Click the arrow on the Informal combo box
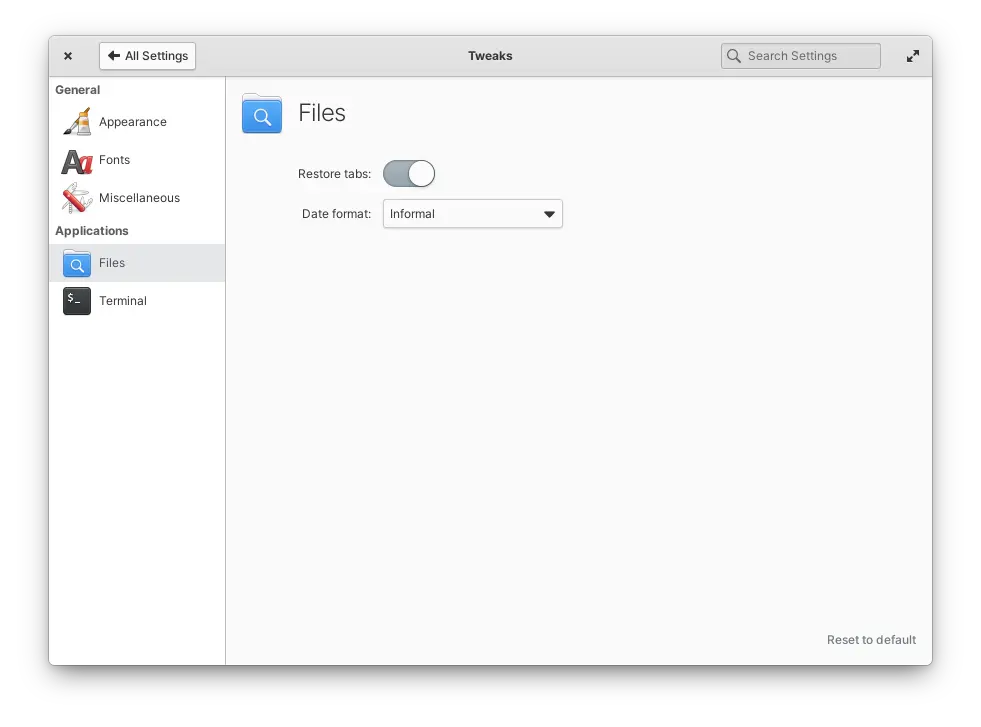Image resolution: width=981 pixels, height=727 pixels. 549,214
